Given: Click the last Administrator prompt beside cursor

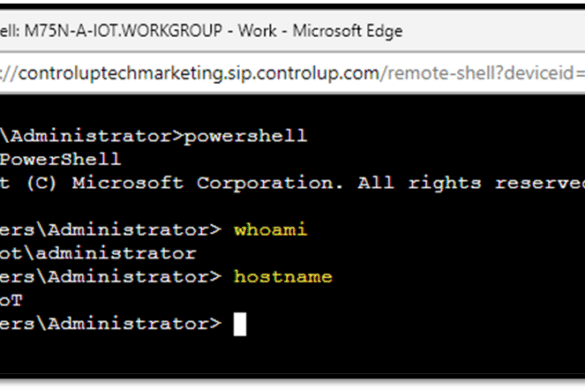Looking at the screenshot, I should (x=110, y=324).
